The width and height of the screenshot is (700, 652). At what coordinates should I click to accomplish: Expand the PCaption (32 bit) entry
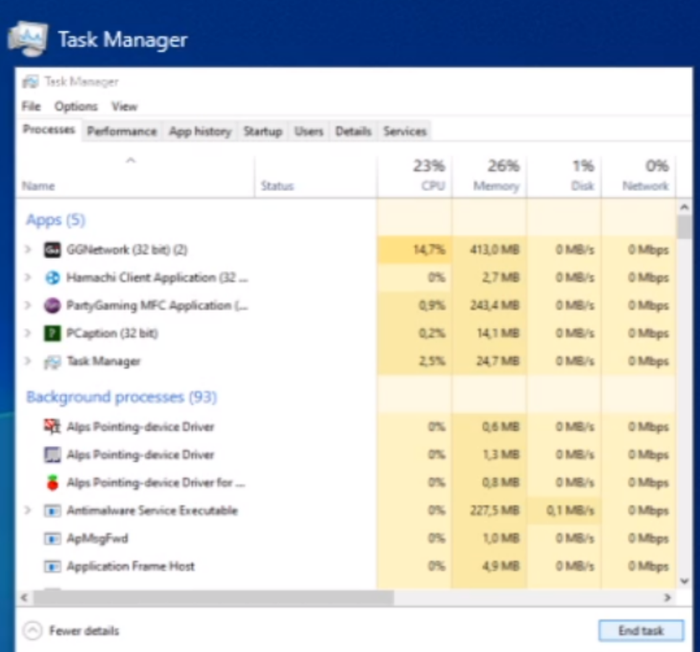(28, 333)
